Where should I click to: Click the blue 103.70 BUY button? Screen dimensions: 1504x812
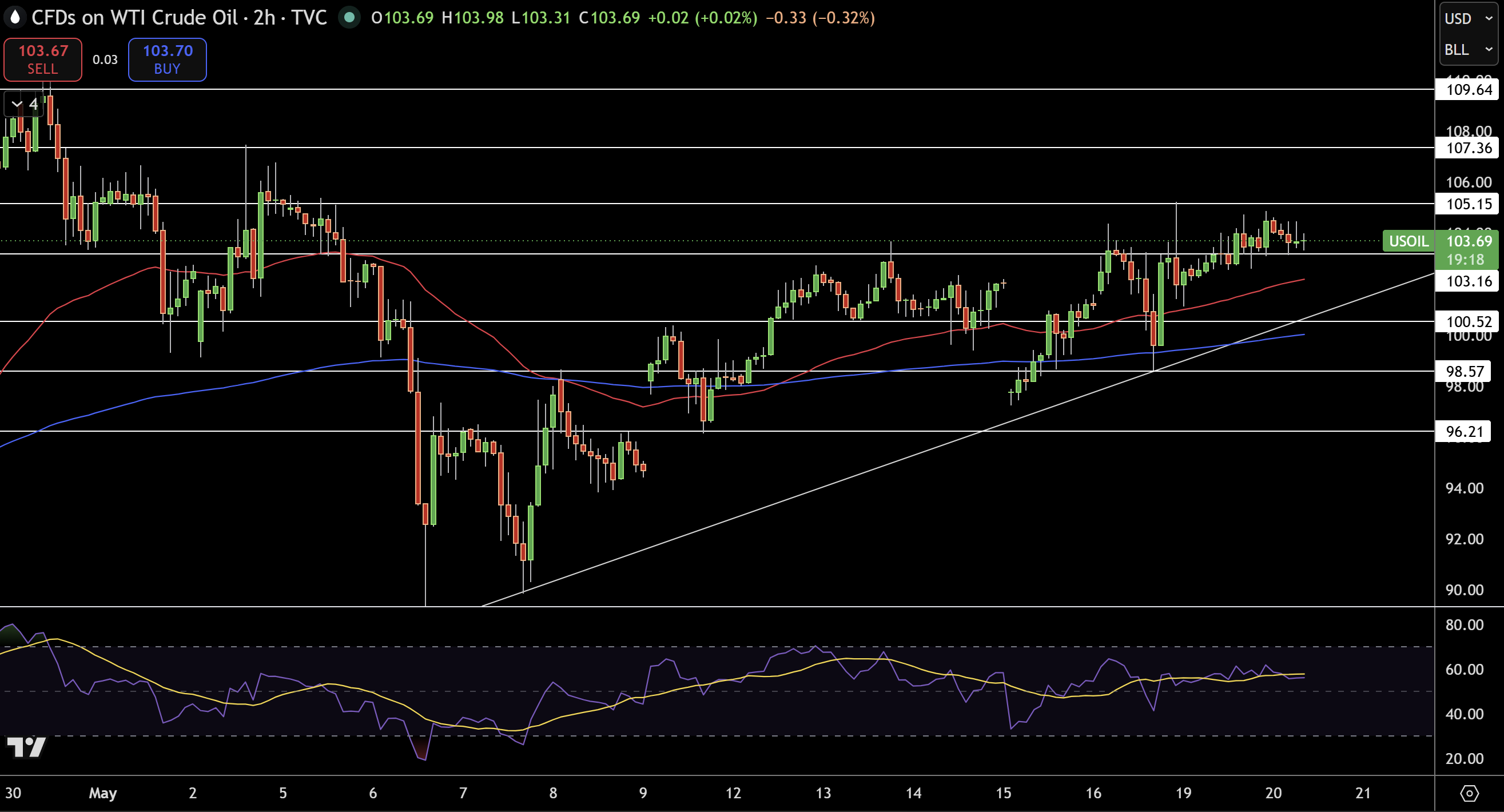[x=168, y=59]
